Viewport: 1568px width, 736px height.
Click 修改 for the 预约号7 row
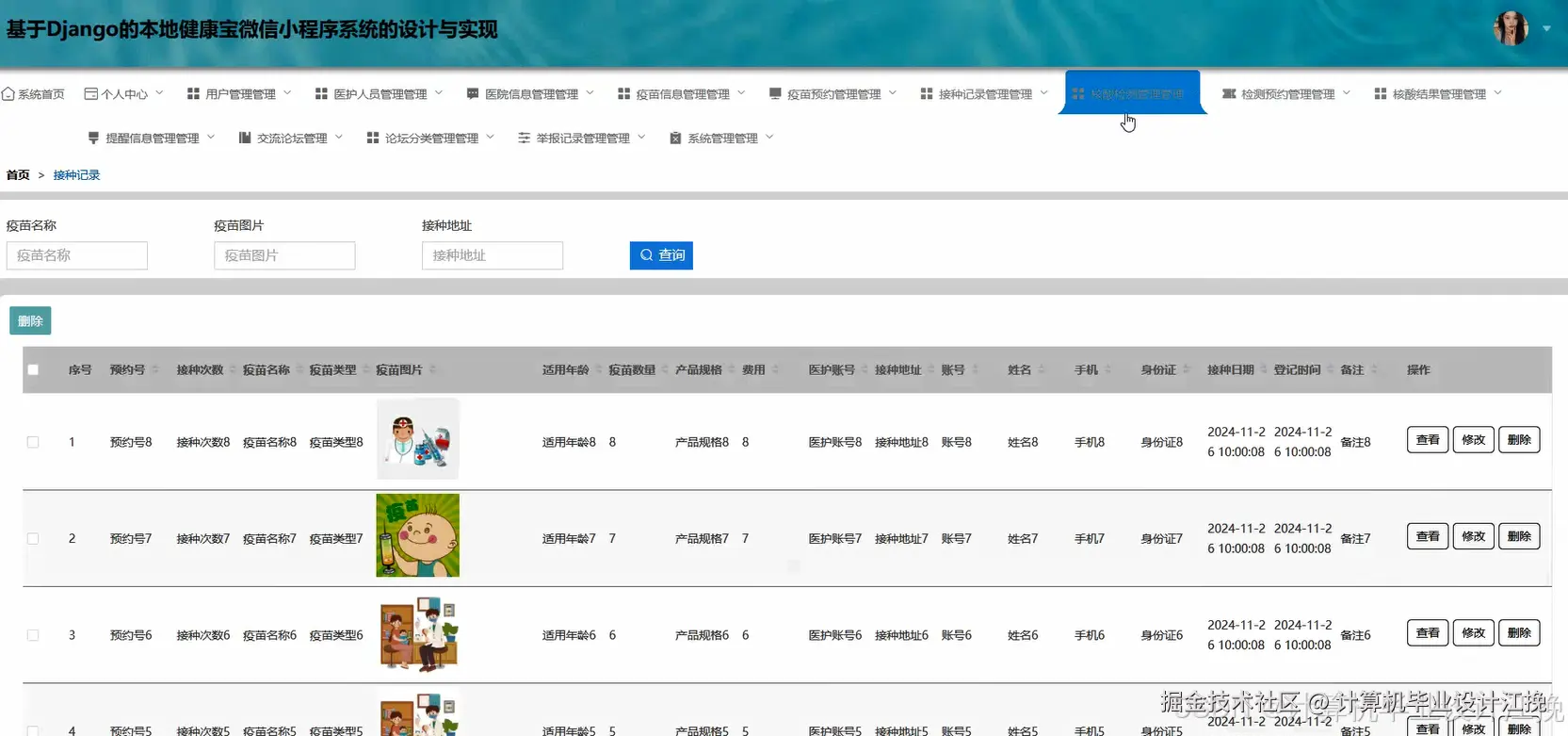coord(1473,536)
